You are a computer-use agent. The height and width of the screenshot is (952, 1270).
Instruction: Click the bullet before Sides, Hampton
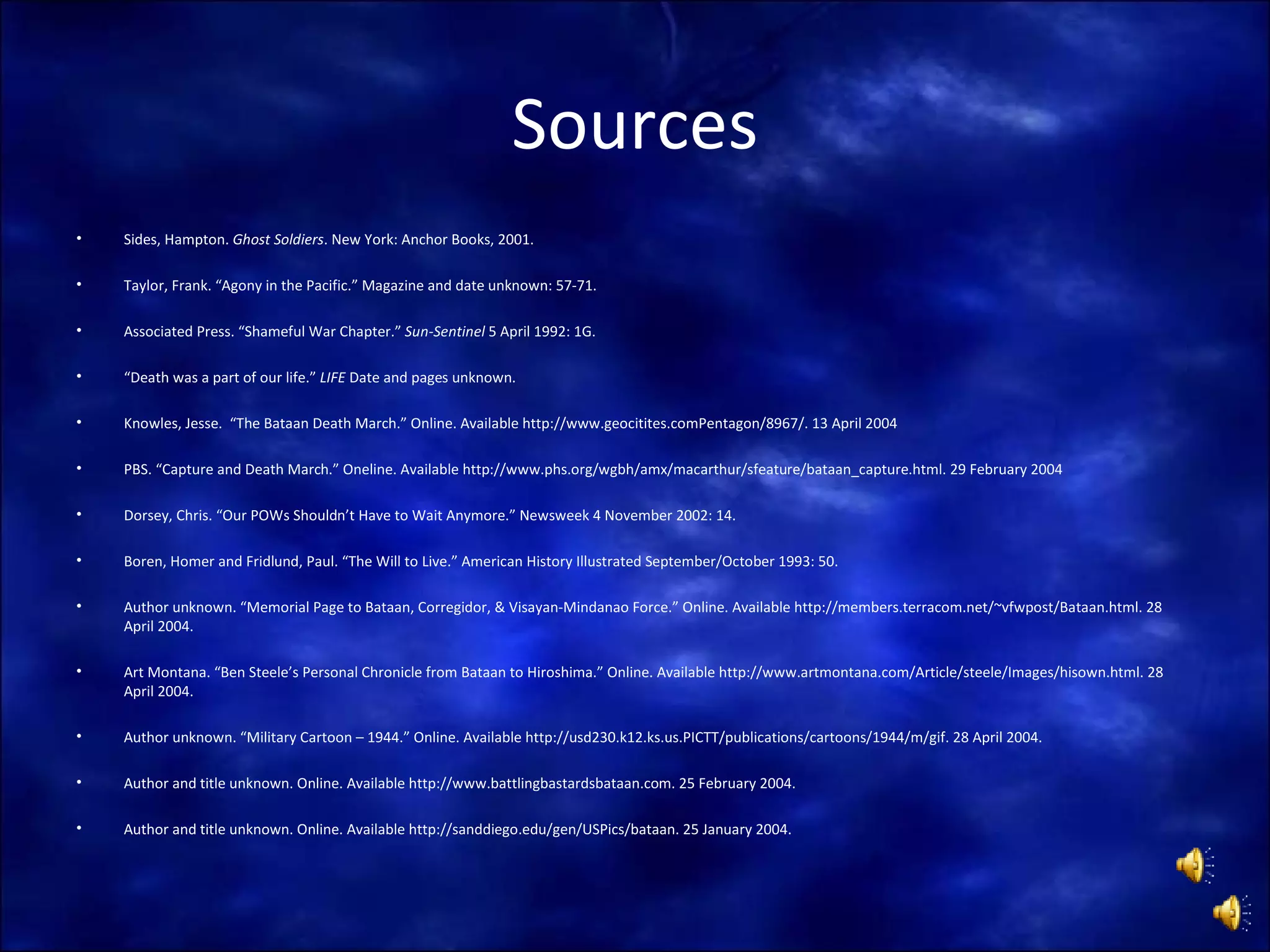79,238
